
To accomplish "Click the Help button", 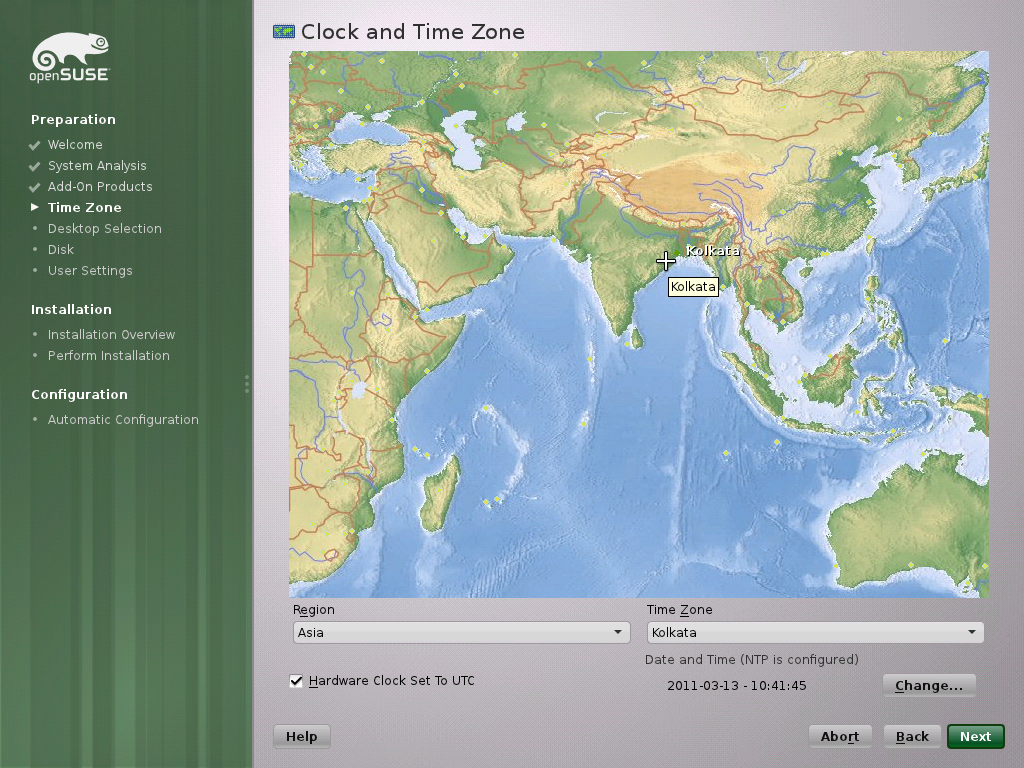I will tap(302, 737).
